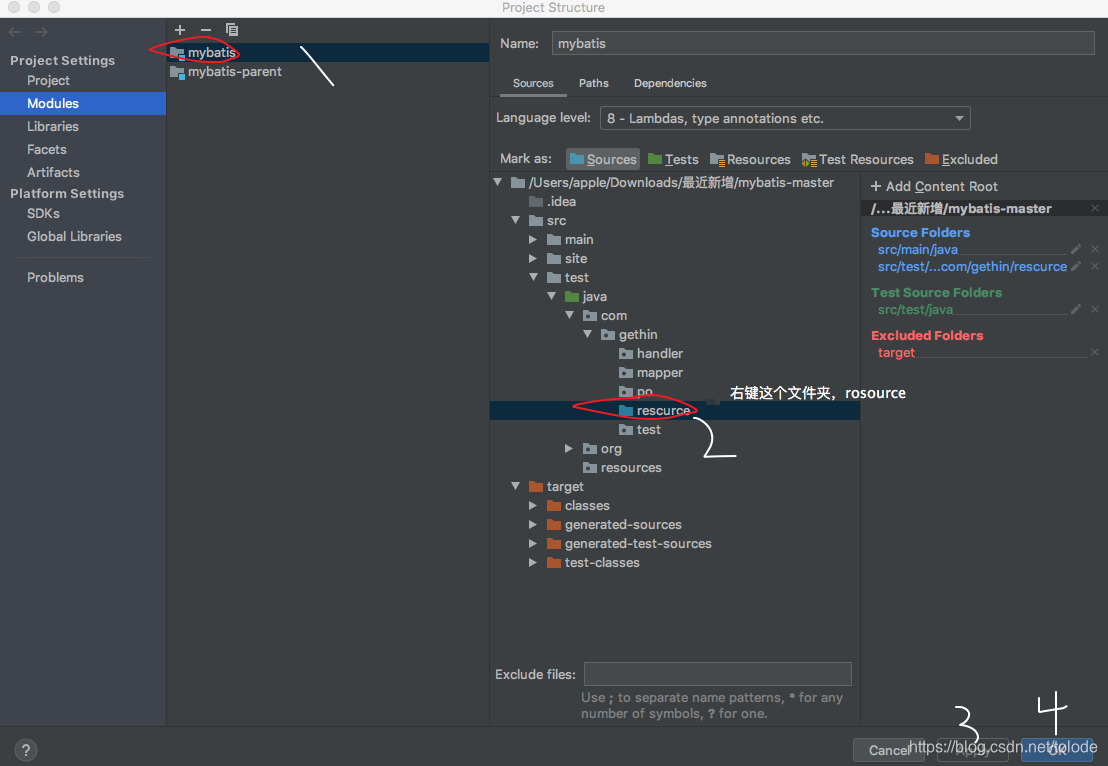Collapse the target folder
Image resolution: width=1108 pixels, height=766 pixels.
pyautogui.click(x=516, y=486)
